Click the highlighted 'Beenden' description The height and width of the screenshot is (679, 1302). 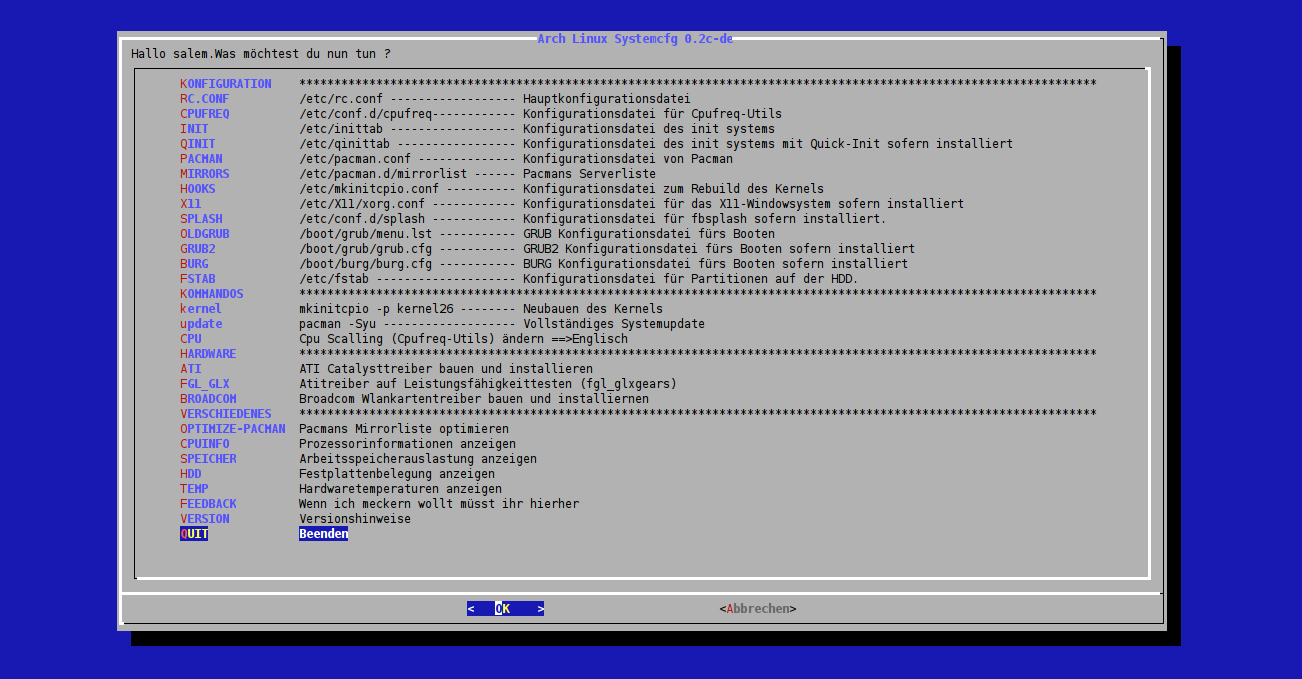[323, 534]
